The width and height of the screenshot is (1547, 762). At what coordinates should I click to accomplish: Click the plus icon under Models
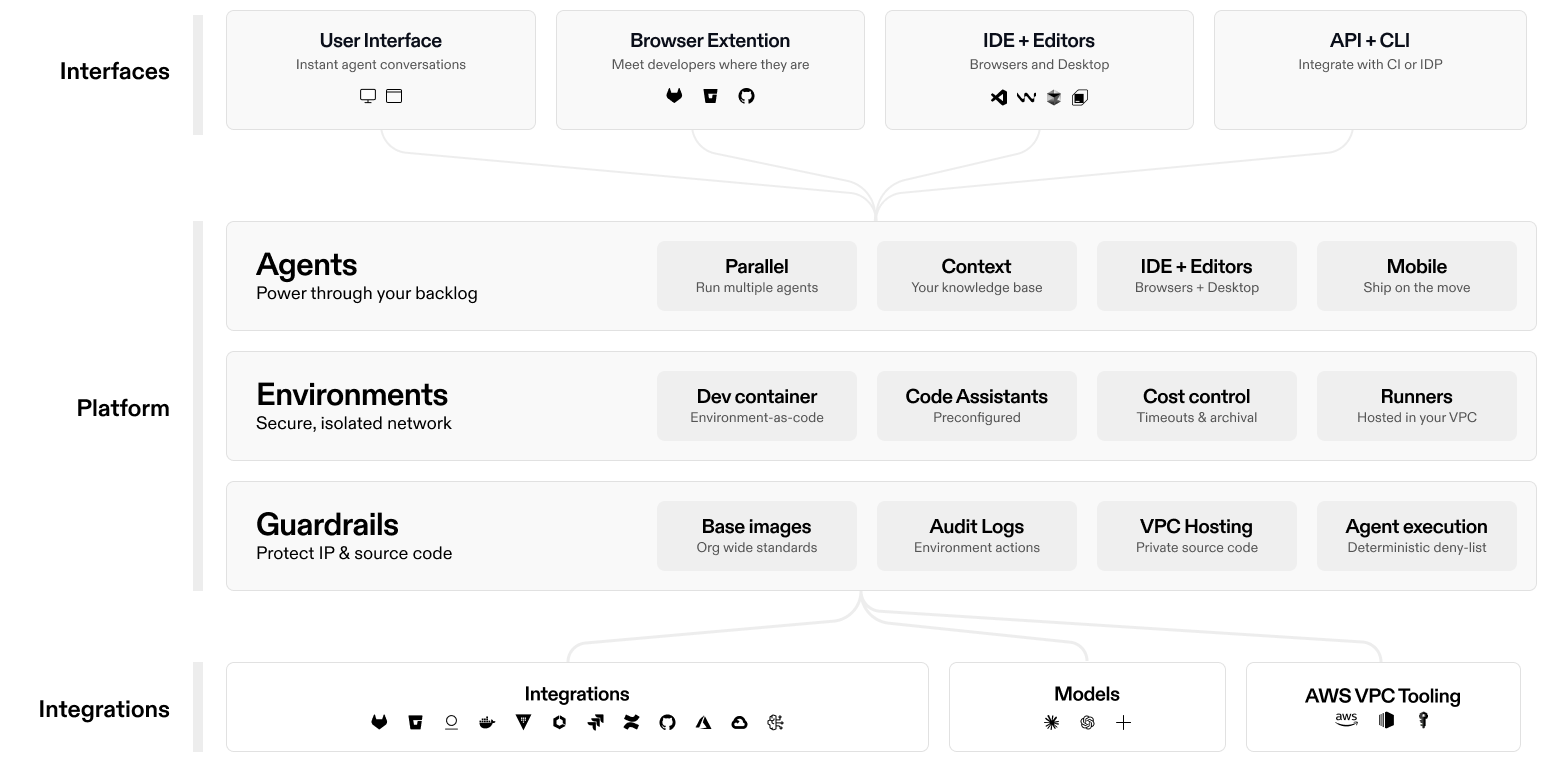point(1123,722)
